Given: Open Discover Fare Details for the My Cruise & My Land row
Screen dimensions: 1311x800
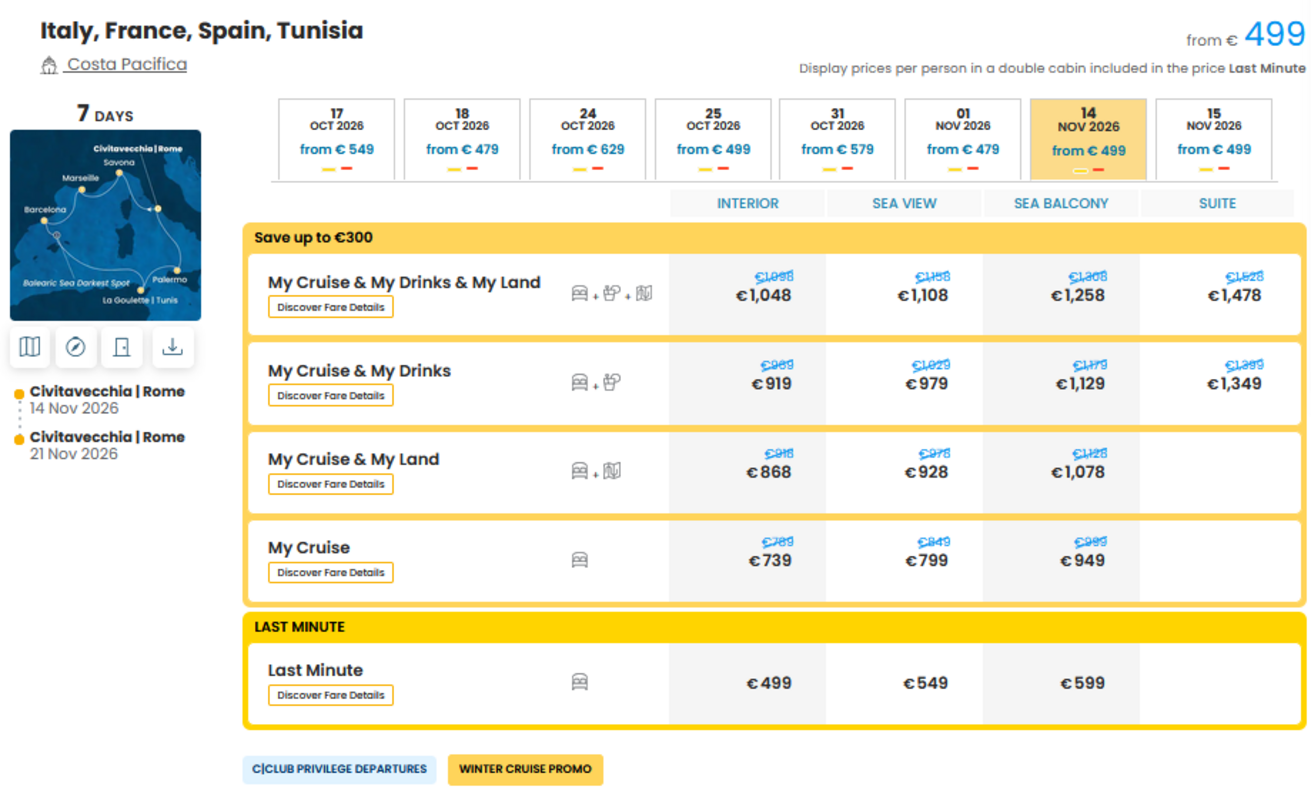Looking at the screenshot, I should coord(331,484).
